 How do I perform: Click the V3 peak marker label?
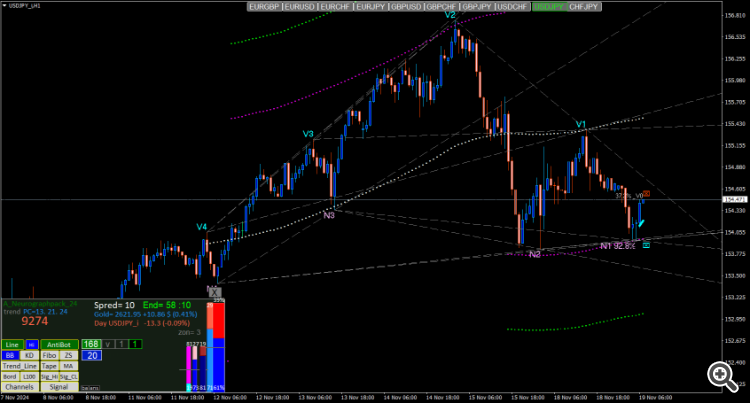(x=308, y=134)
